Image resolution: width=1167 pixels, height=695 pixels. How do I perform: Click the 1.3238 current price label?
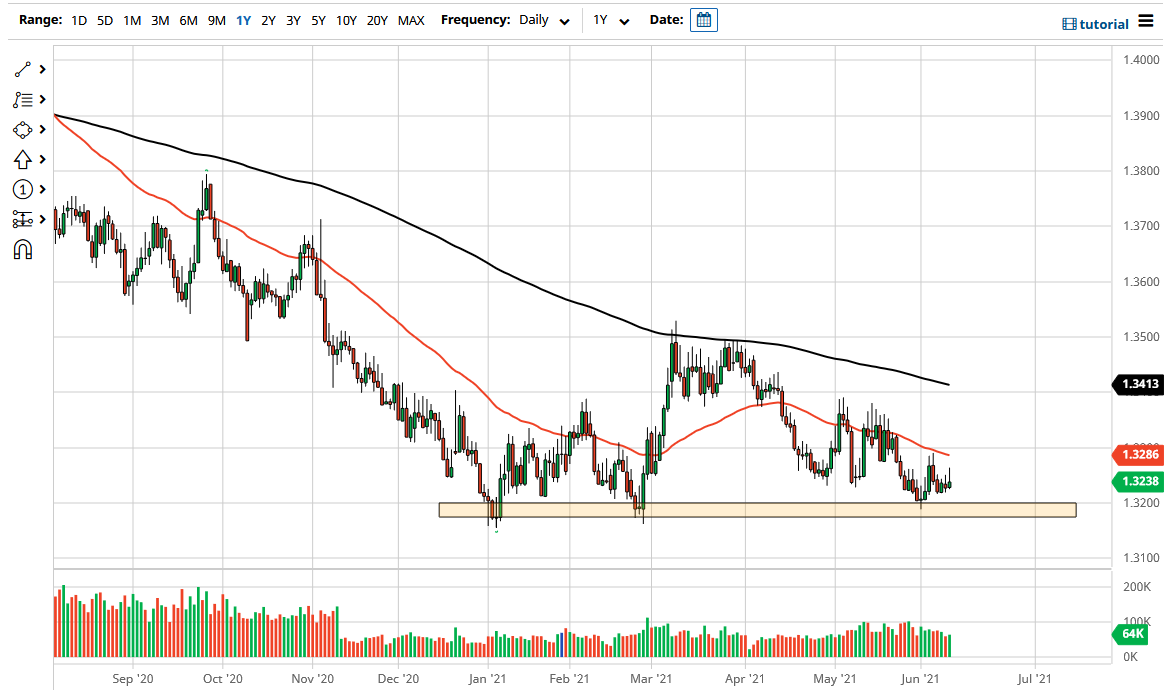(1137, 481)
